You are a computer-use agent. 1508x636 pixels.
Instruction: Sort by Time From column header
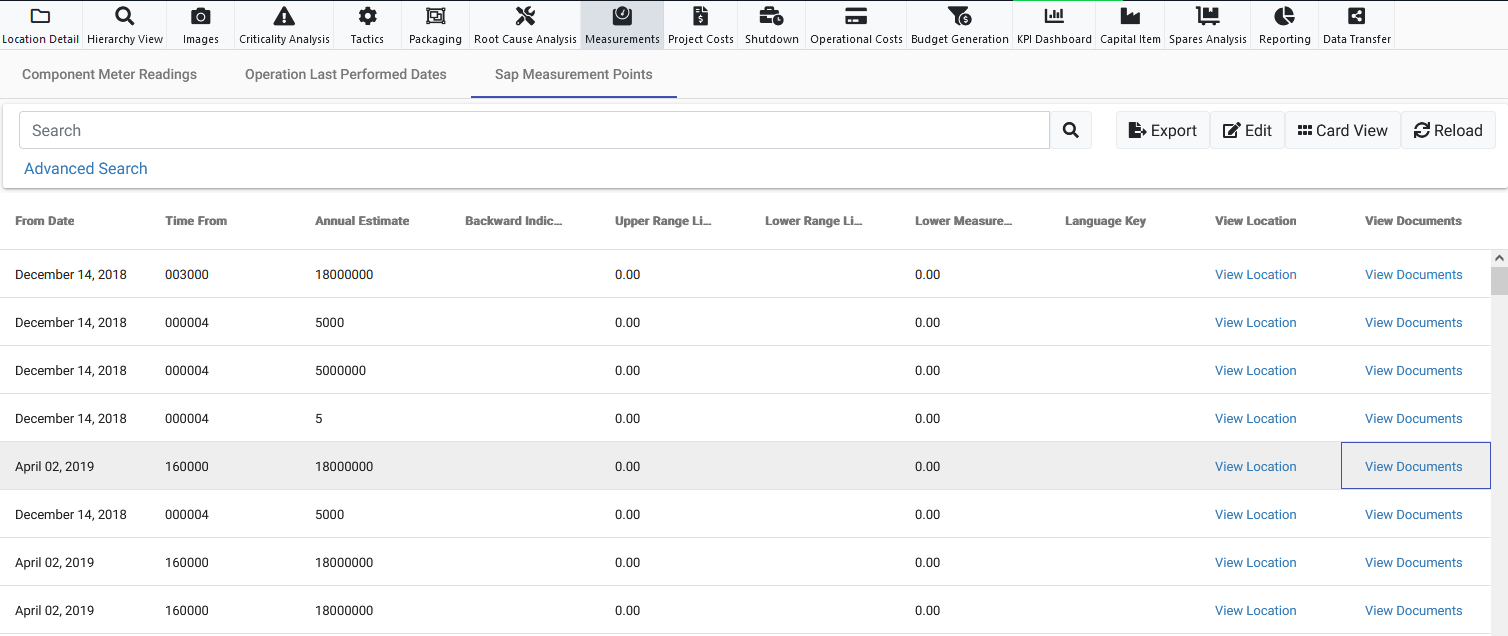tap(196, 221)
